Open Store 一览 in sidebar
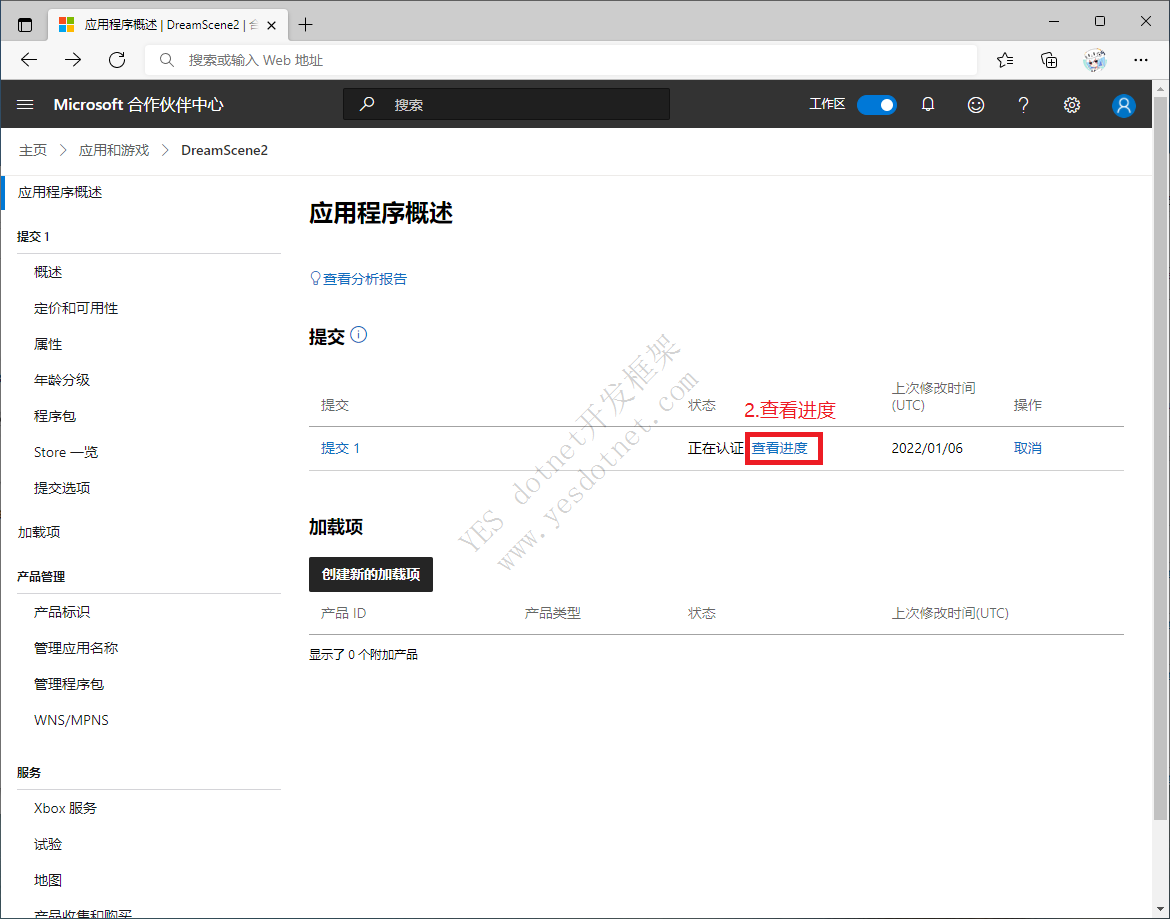Viewport: 1170px width, 919px height. pos(66,452)
